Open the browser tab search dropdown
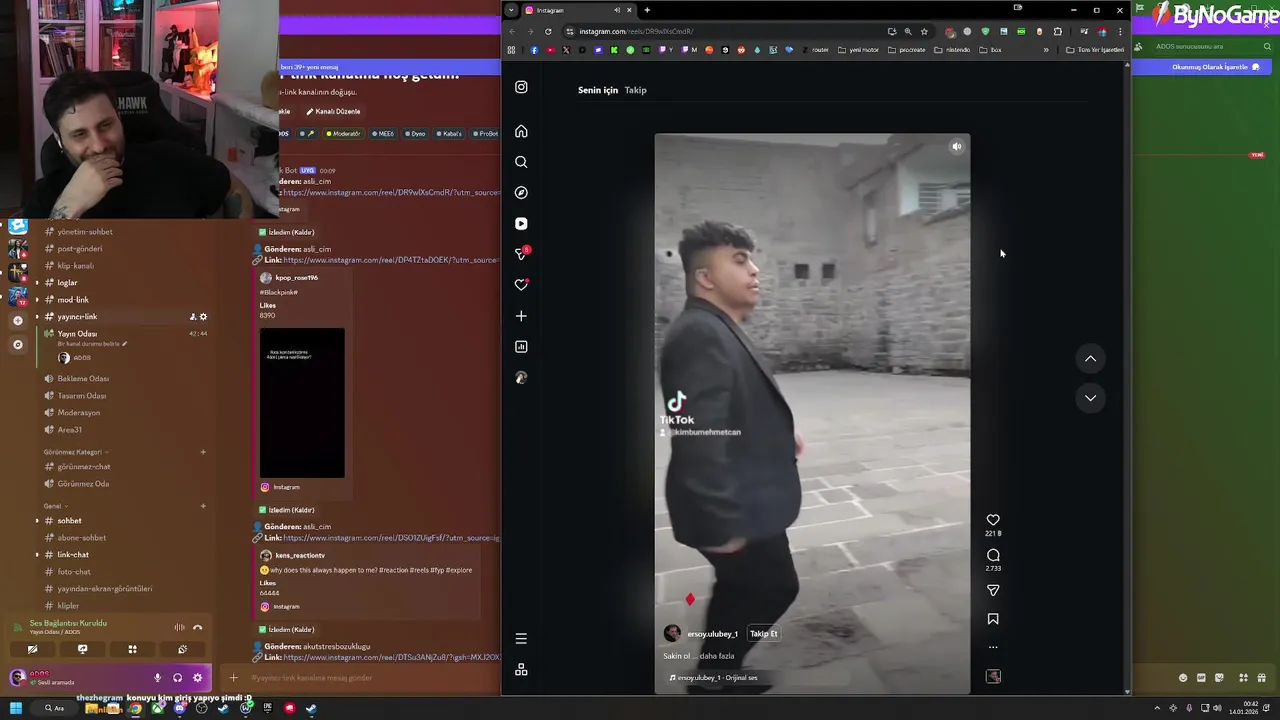The image size is (1280, 720). click(x=511, y=10)
